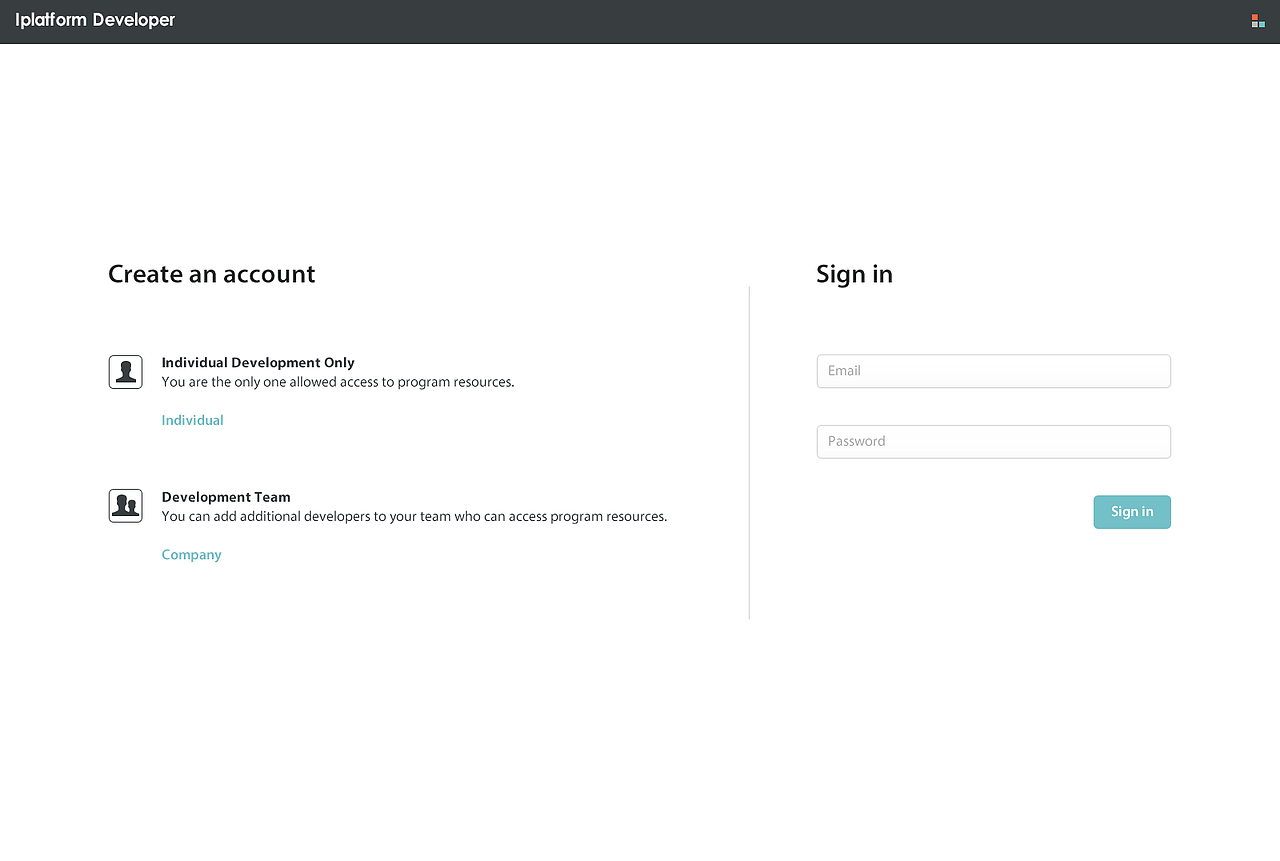This screenshot has width=1280, height=861.
Task: Click the single-person Individual account icon
Action: [x=125, y=372]
